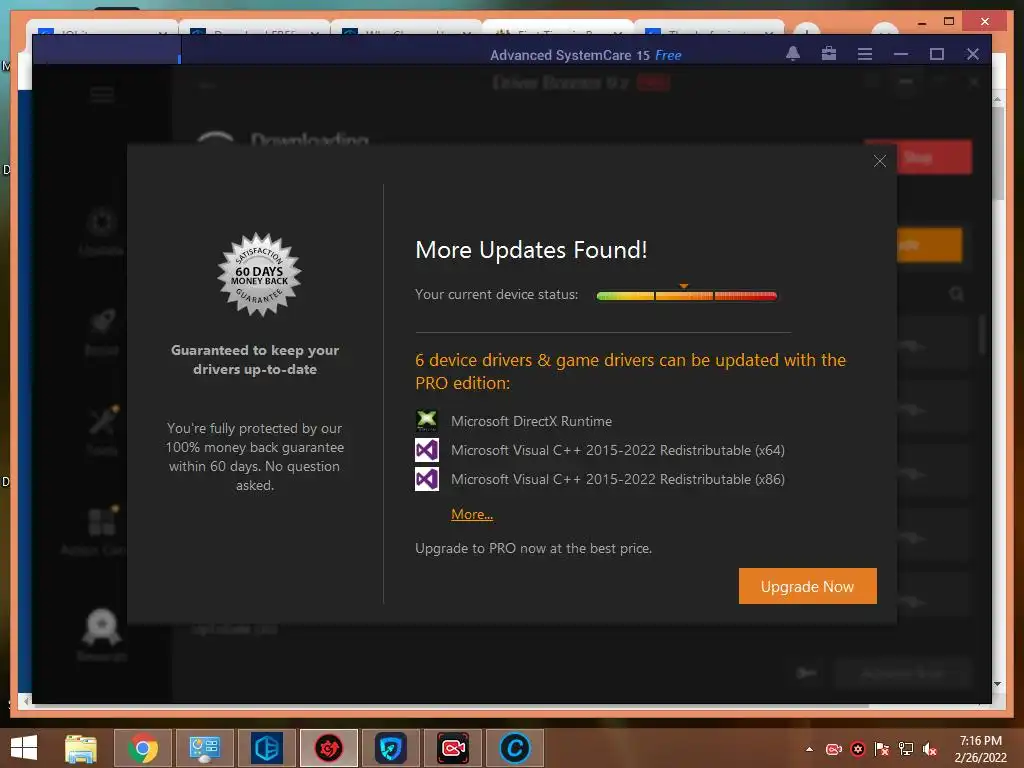
Task: Switch to Driver Booster in the taskbar
Action: pyautogui.click(x=328, y=748)
